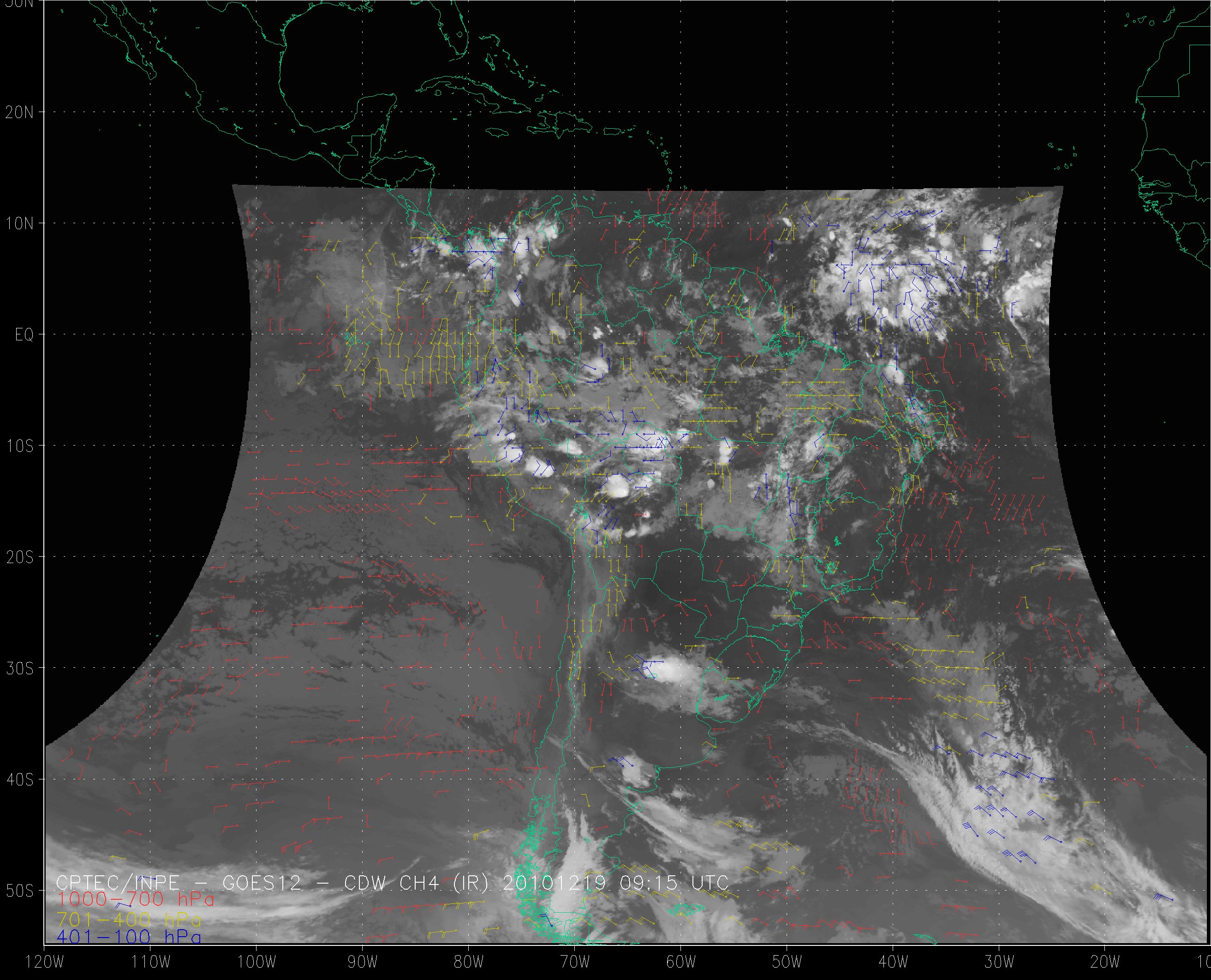The width and height of the screenshot is (1211, 980).
Task: Click the EQ latitude axis label
Action: click(x=24, y=335)
